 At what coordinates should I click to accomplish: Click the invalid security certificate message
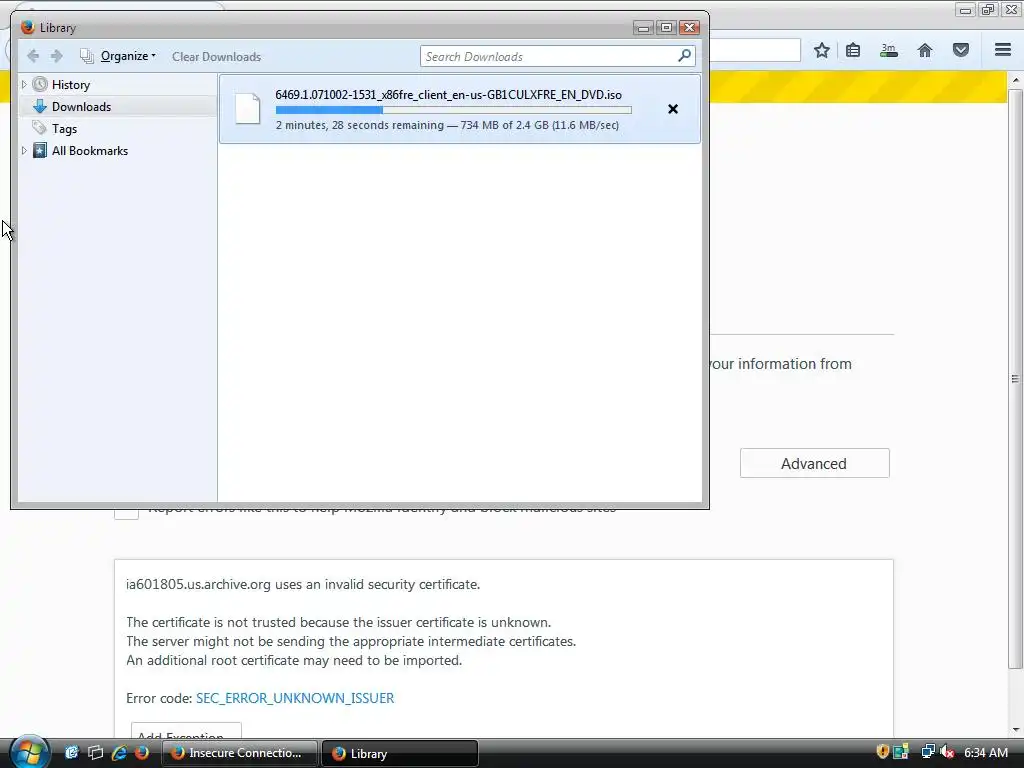pos(303,584)
